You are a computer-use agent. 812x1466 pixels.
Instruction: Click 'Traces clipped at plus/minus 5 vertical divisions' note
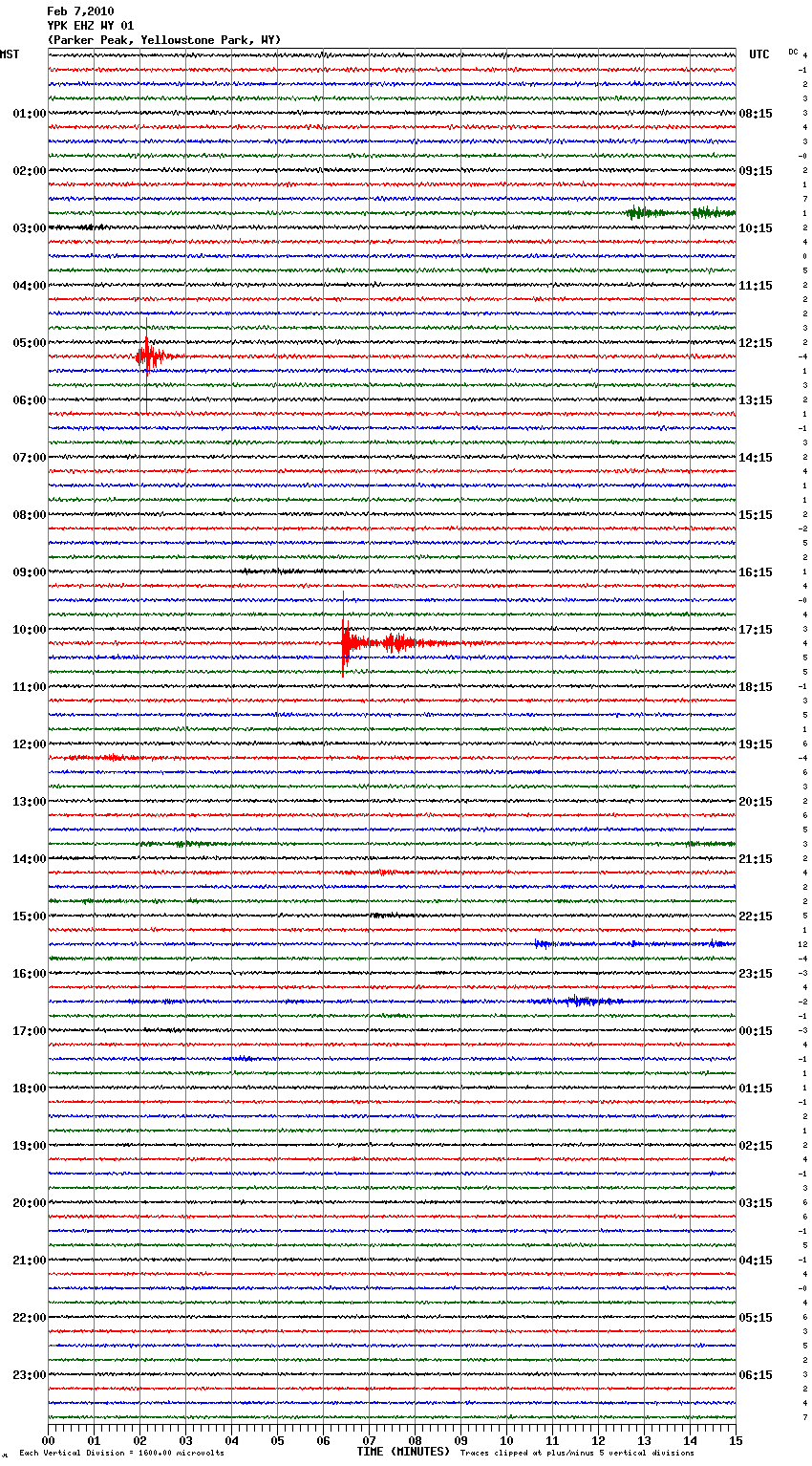pyautogui.click(x=577, y=1453)
